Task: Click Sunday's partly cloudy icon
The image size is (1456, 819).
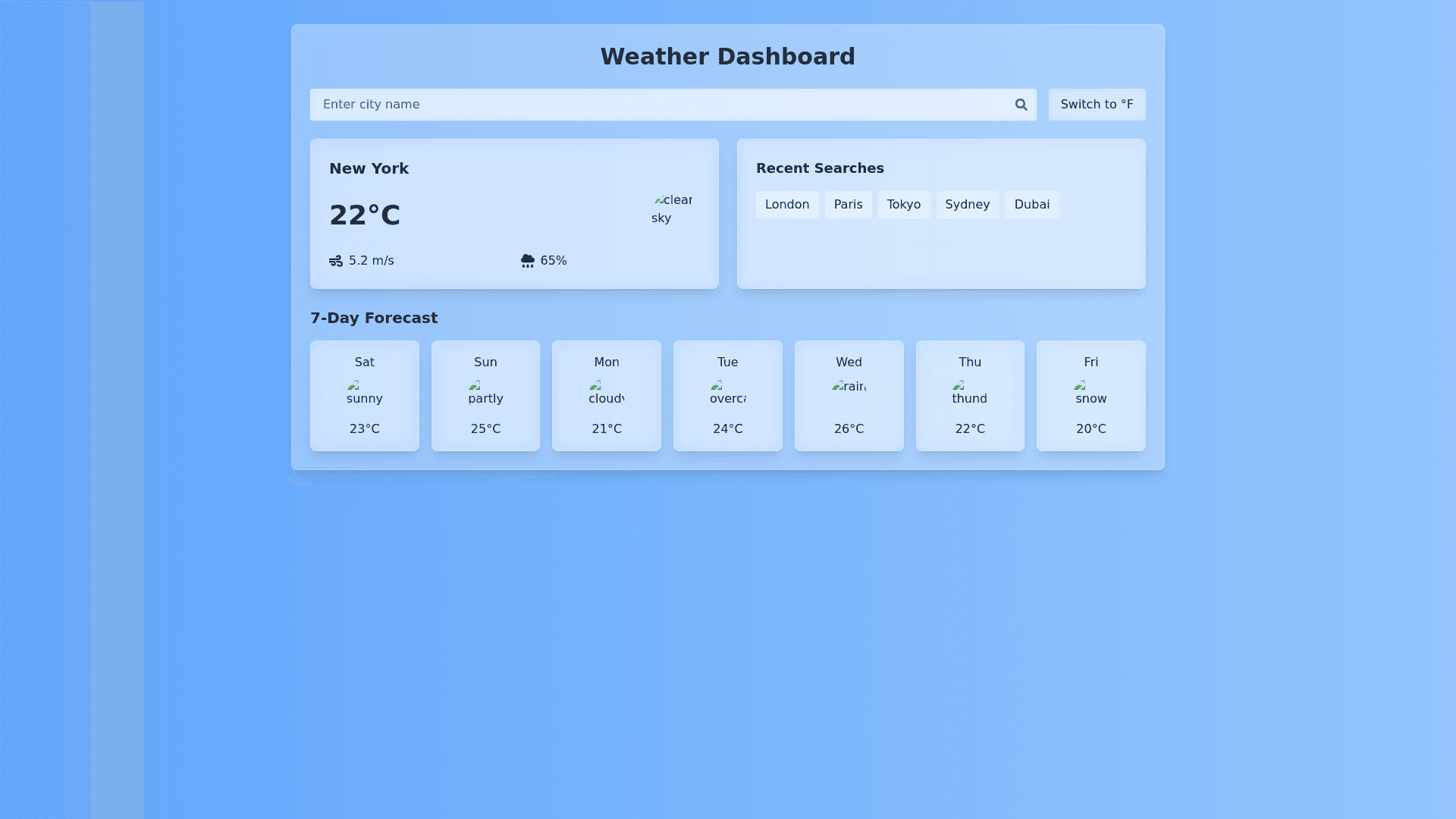Action: [x=485, y=393]
